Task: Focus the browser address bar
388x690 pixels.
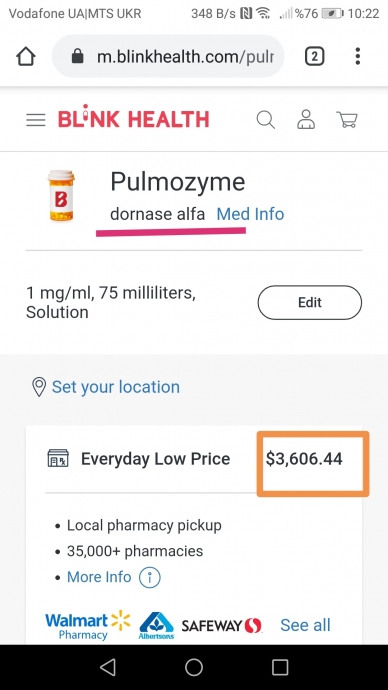Action: pyautogui.click(x=168, y=56)
